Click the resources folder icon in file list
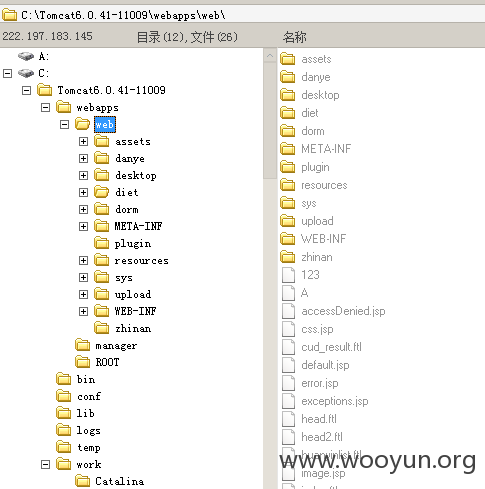485x489 pixels. pos(287,185)
